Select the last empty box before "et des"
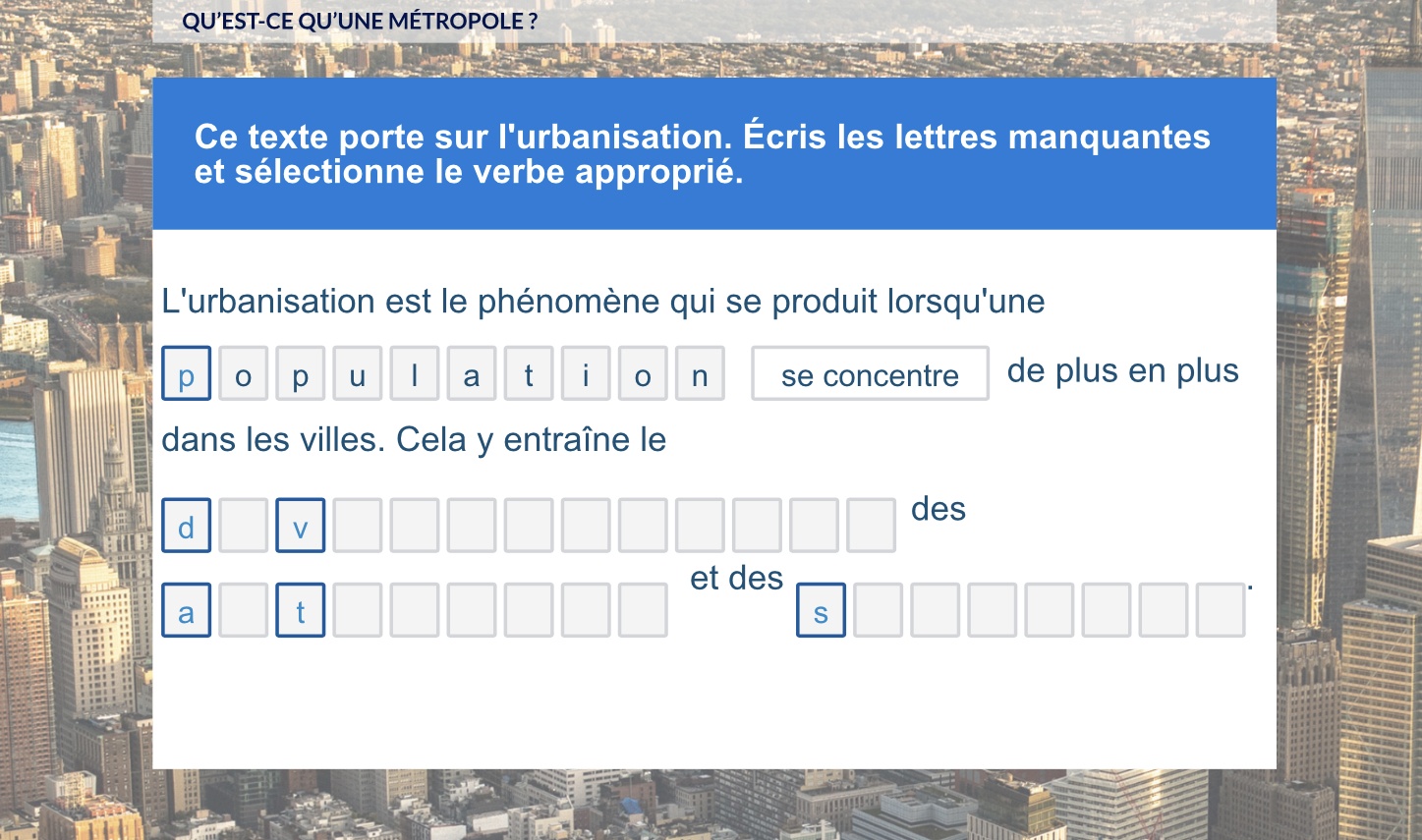Image resolution: width=1422 pixels, height=840 pixels. click(x=643, y=611)
